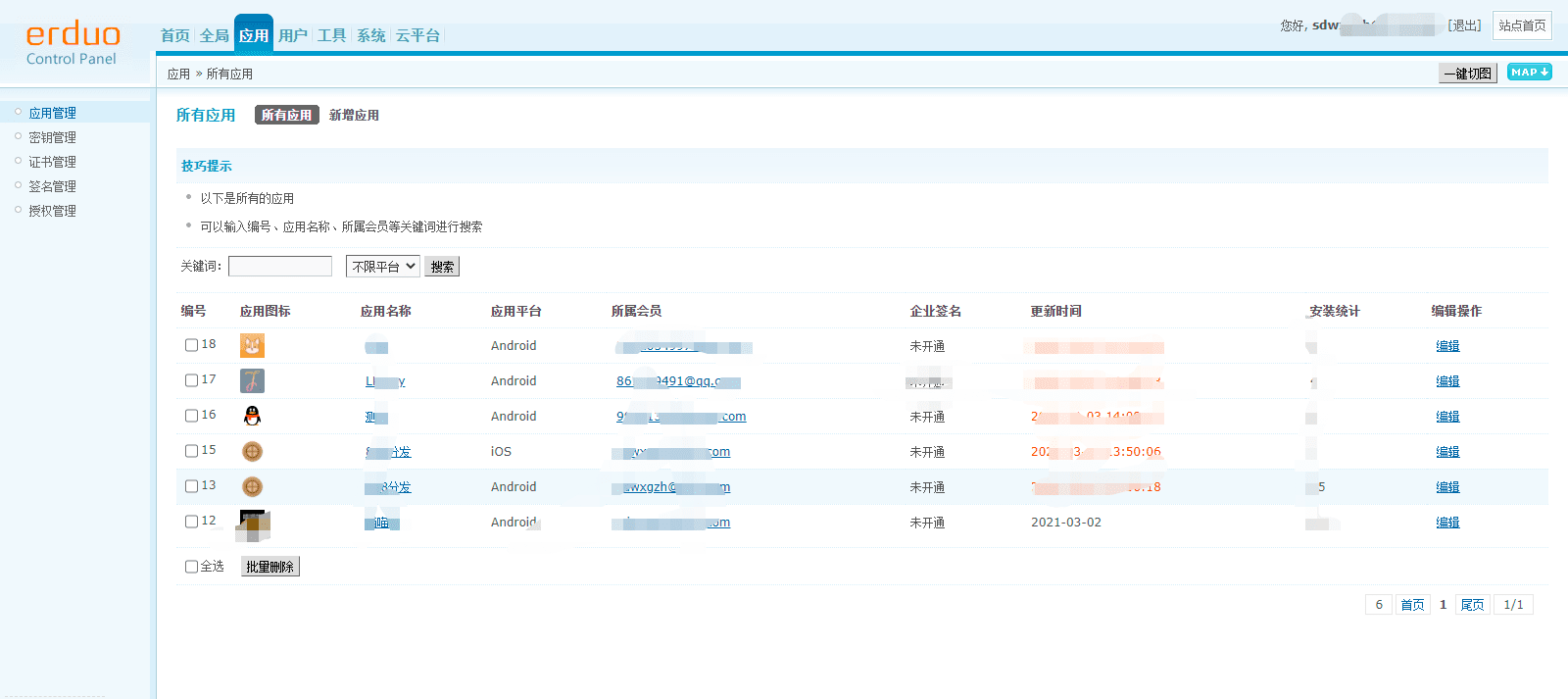This screenshot has height=699, width=1568.
Task: Click the orange rabbit icon for app 18
Action: (252, 345)
